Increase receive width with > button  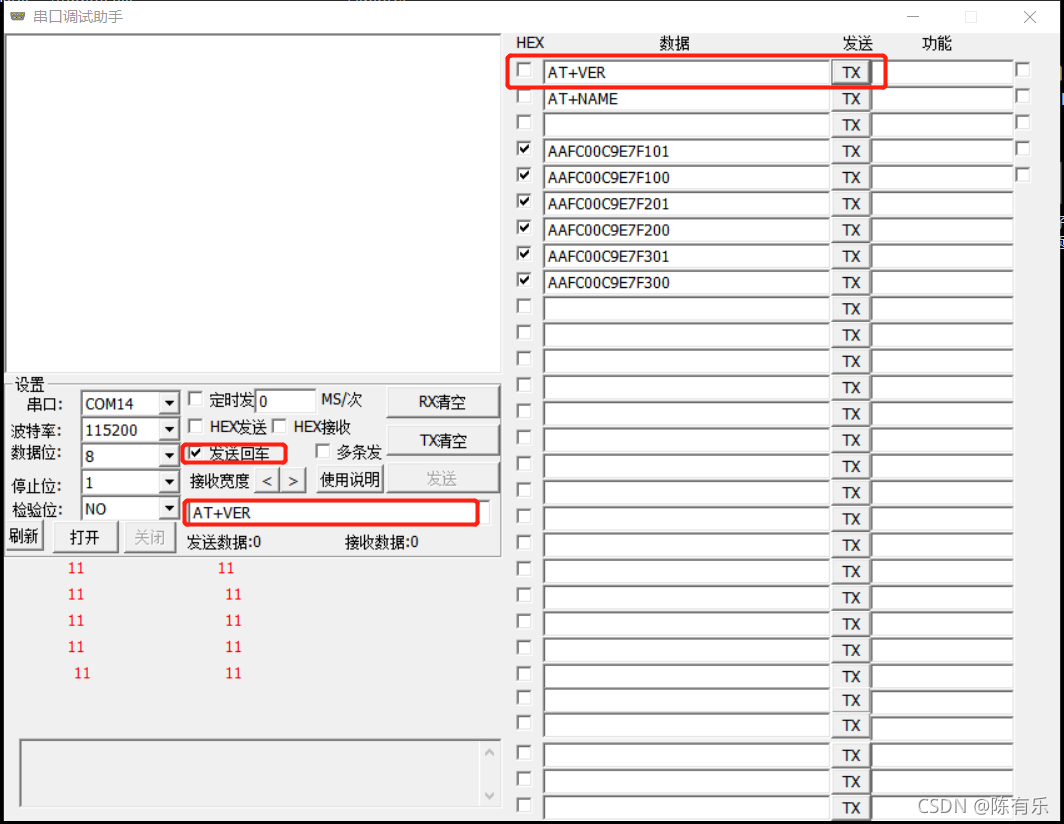pos(293,481)
